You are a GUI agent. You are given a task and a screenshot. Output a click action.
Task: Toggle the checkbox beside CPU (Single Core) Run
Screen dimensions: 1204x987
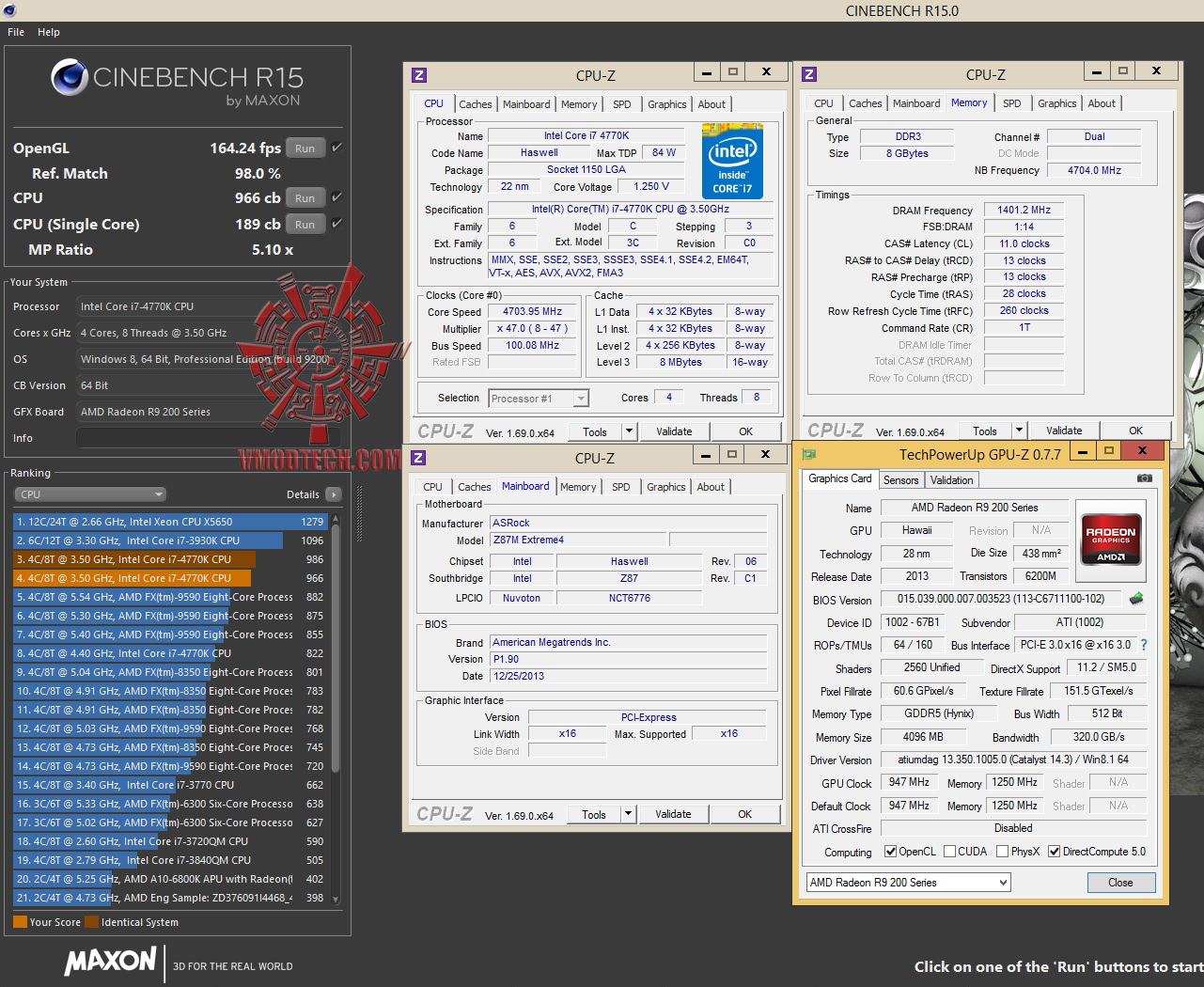(x=336, y=224)
